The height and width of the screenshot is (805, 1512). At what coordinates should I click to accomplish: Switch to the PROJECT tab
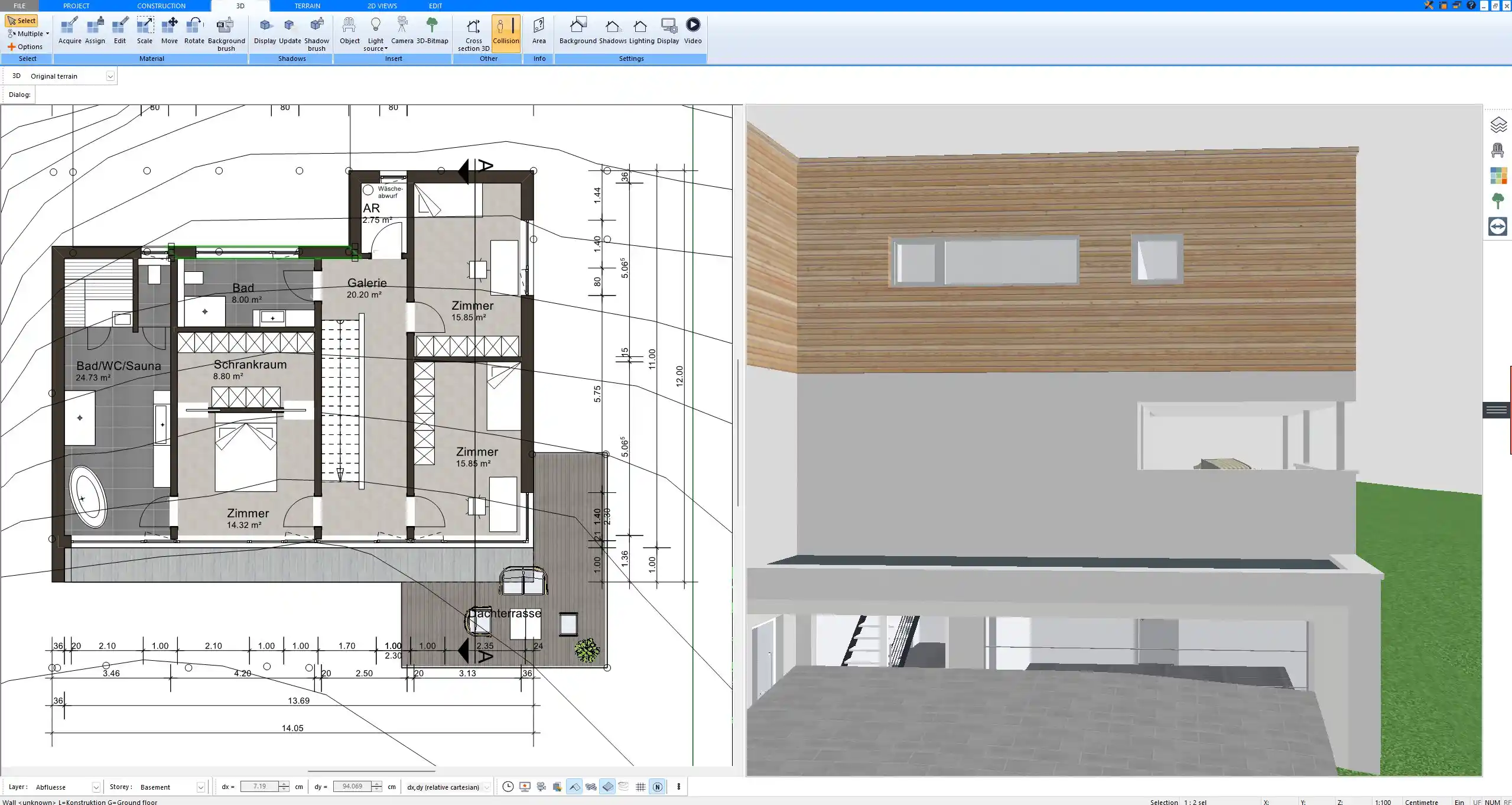(76, 5)
